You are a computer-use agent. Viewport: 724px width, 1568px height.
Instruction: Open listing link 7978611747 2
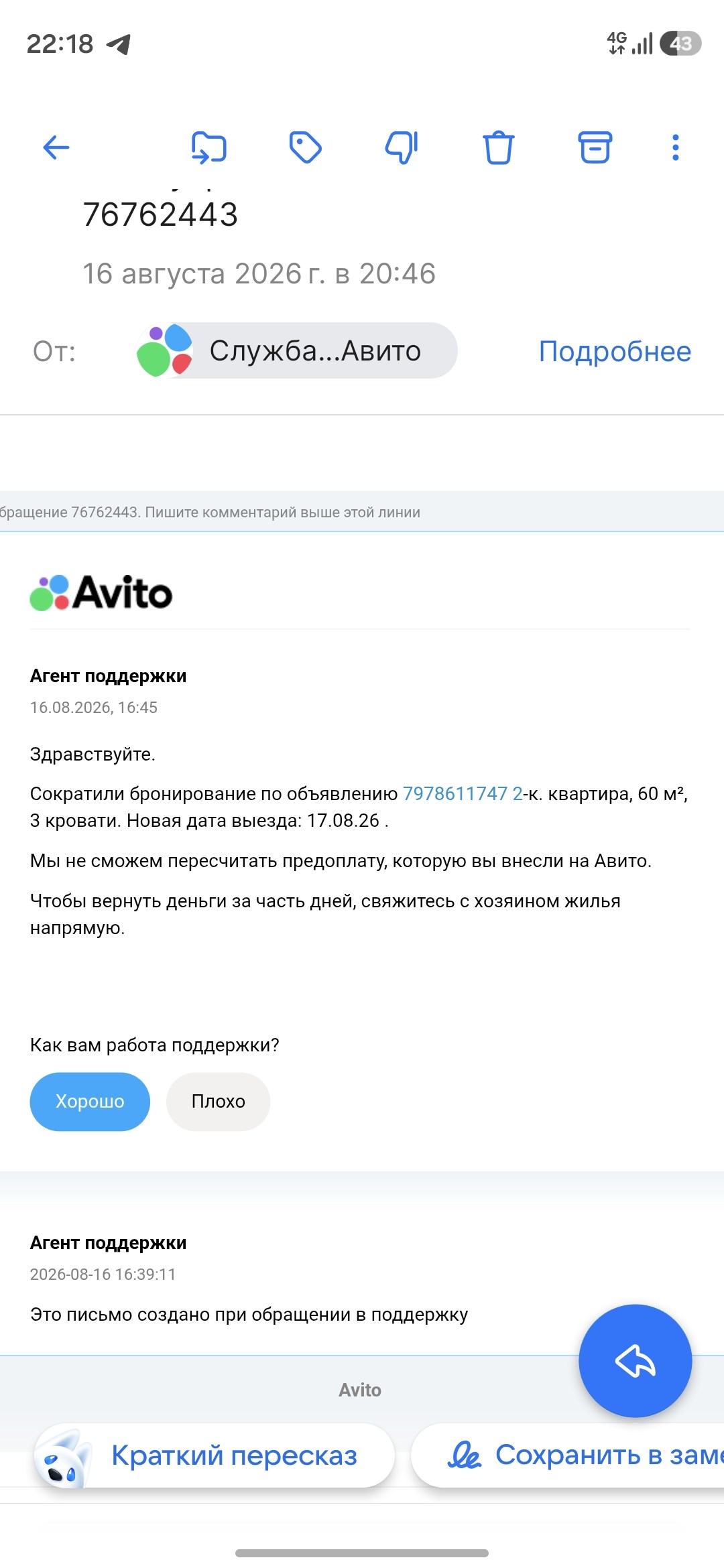[x=463, y=793]
